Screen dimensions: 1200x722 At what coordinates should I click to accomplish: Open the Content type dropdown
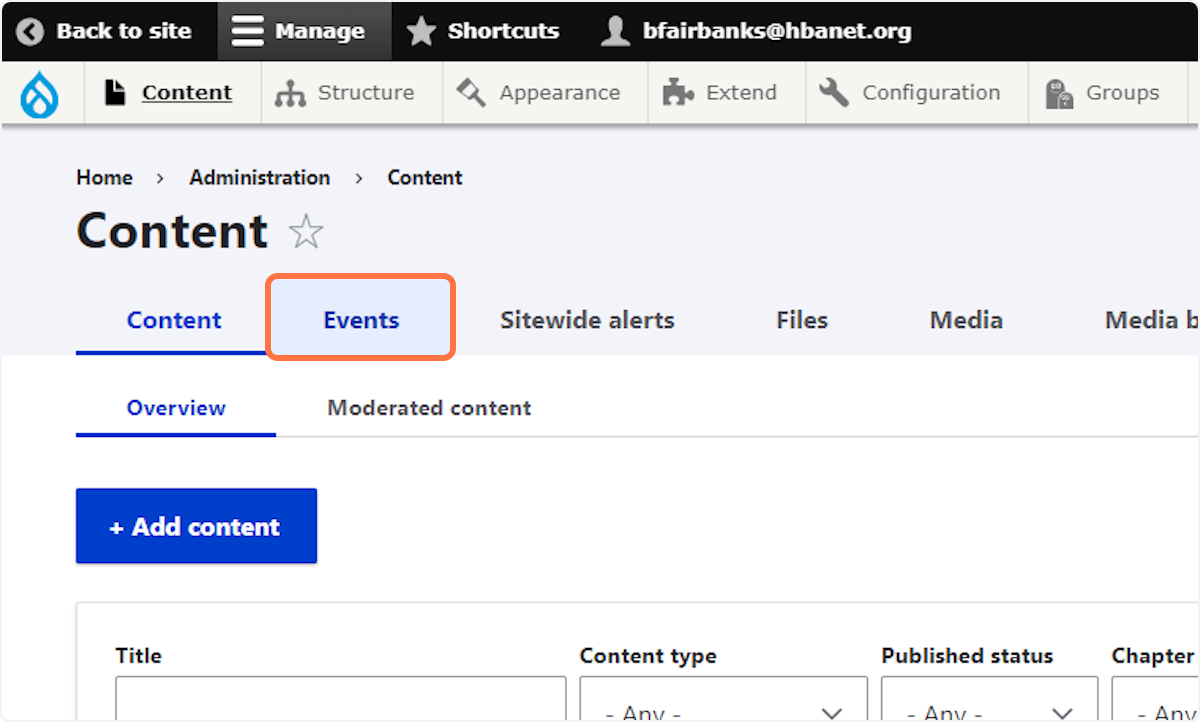(723, 708)
